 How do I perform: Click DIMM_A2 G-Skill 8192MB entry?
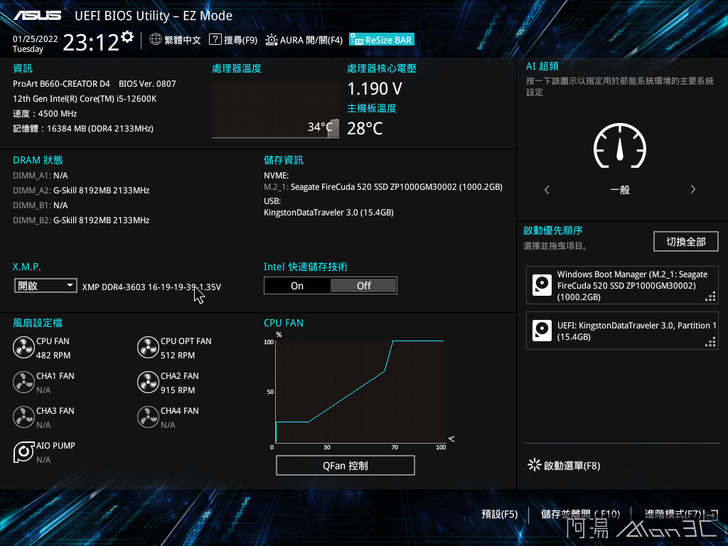(x=81, y=190)
